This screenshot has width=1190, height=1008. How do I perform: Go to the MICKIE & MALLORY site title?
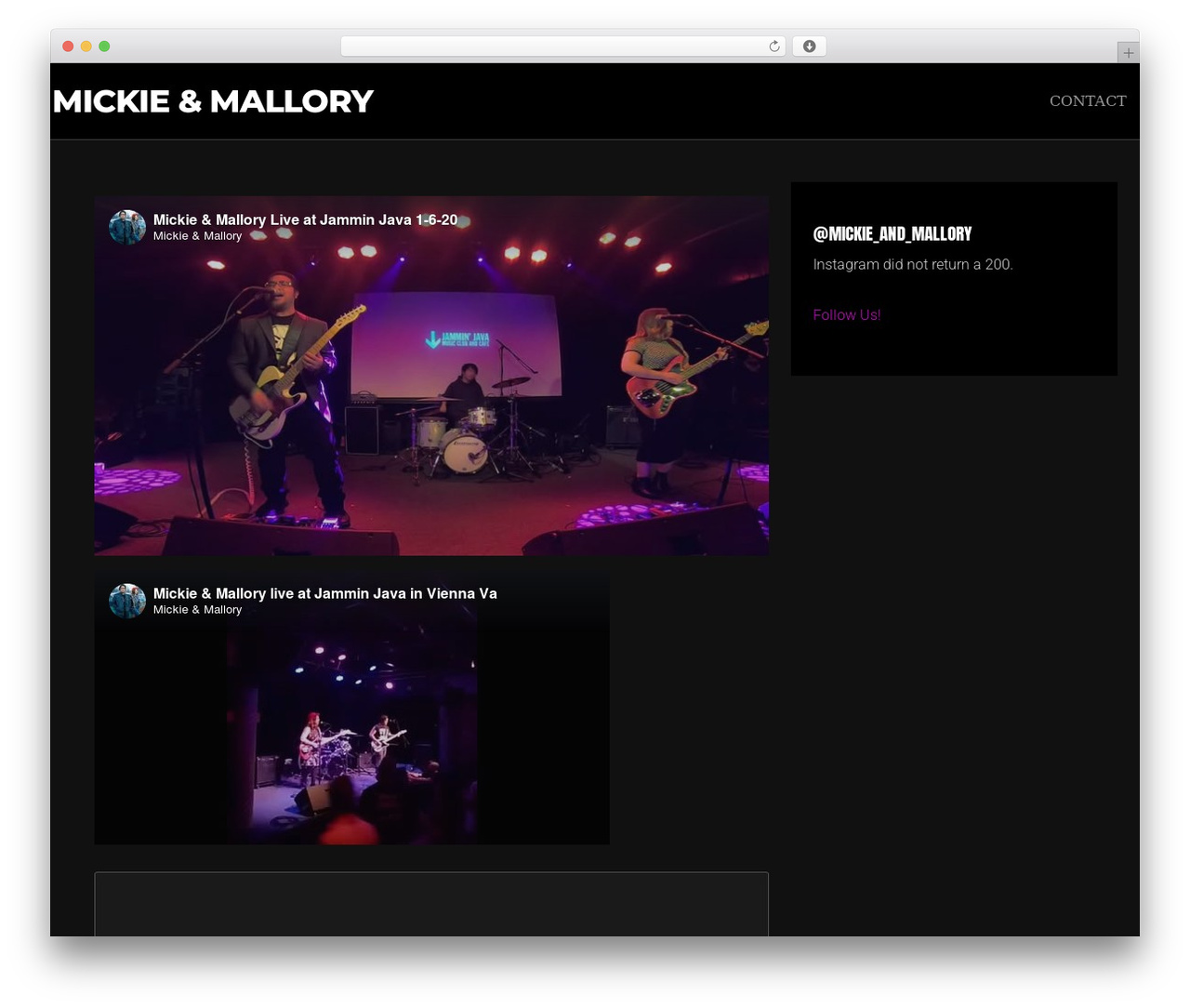pyautogui.click(x=213, y=101)
